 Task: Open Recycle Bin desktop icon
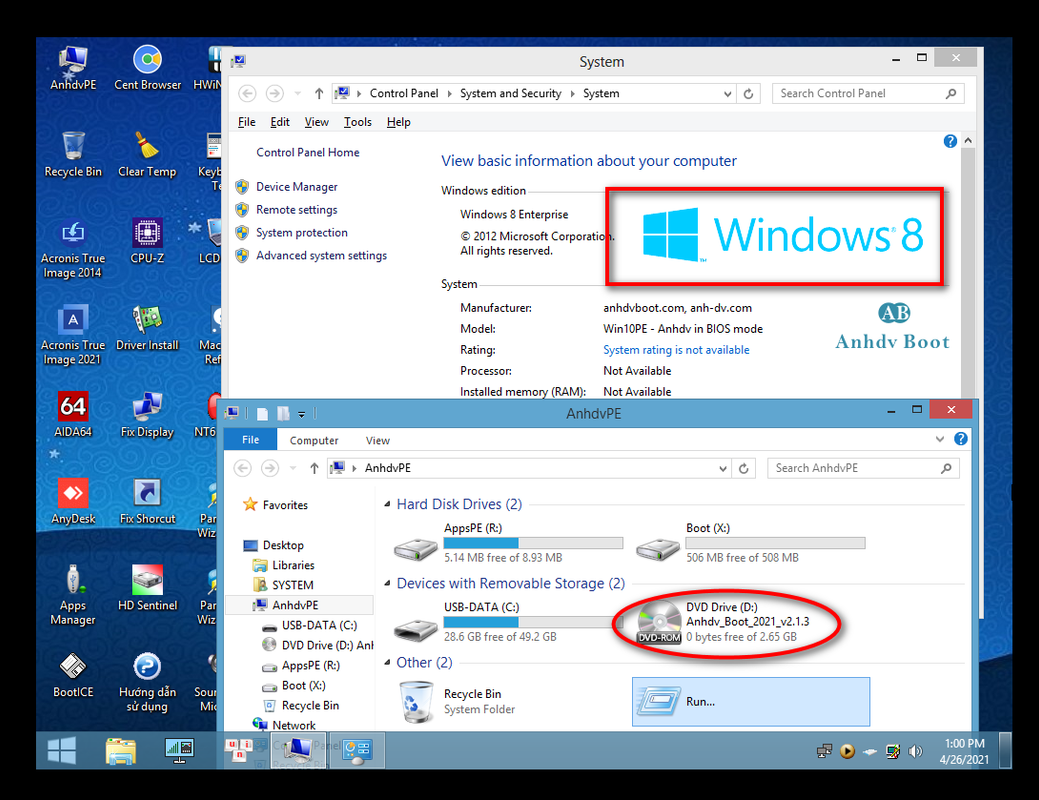pos(73,154)
